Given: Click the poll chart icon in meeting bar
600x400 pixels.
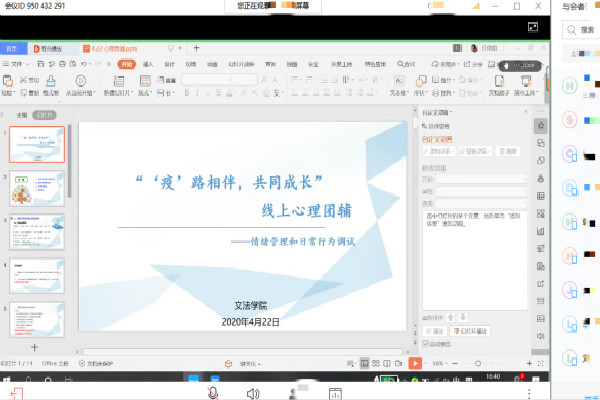Looking at the screenshot, I should (x=333, y=392).
